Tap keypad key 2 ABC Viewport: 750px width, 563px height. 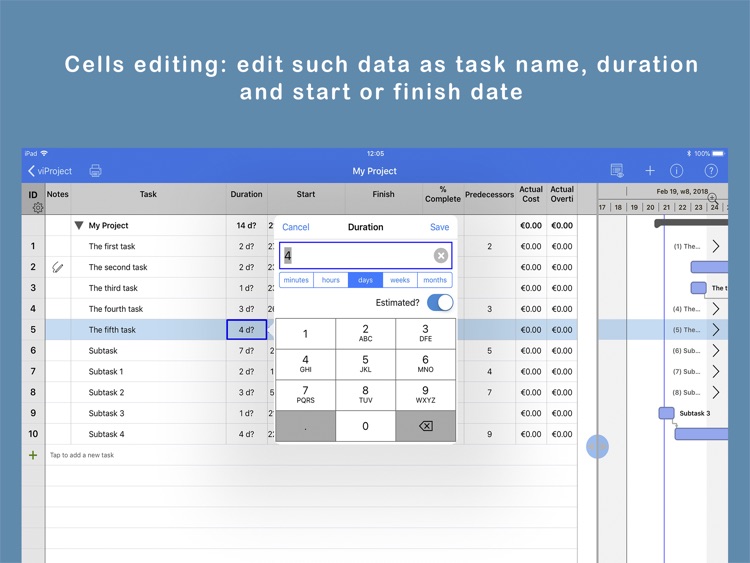(x=365, y=334)
